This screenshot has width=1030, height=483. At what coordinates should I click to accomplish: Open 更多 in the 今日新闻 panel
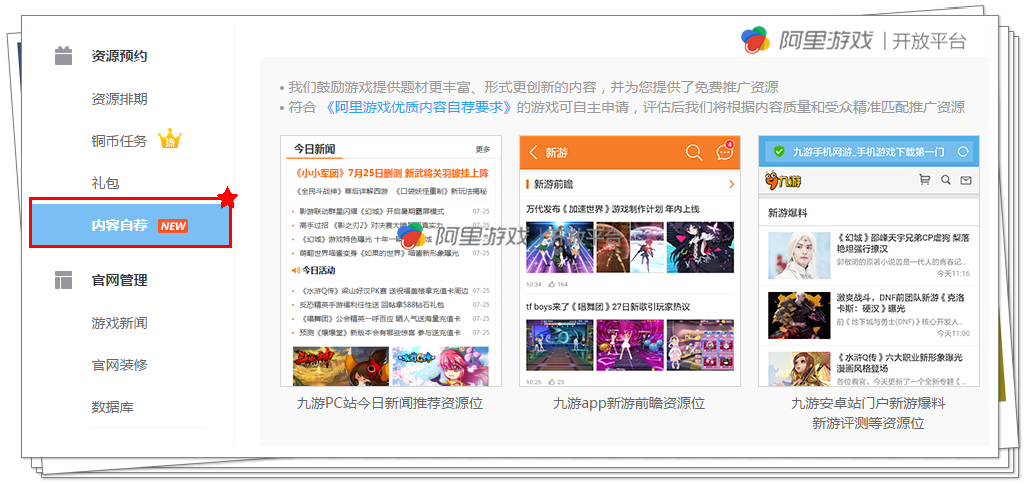[x=483, y=150]
